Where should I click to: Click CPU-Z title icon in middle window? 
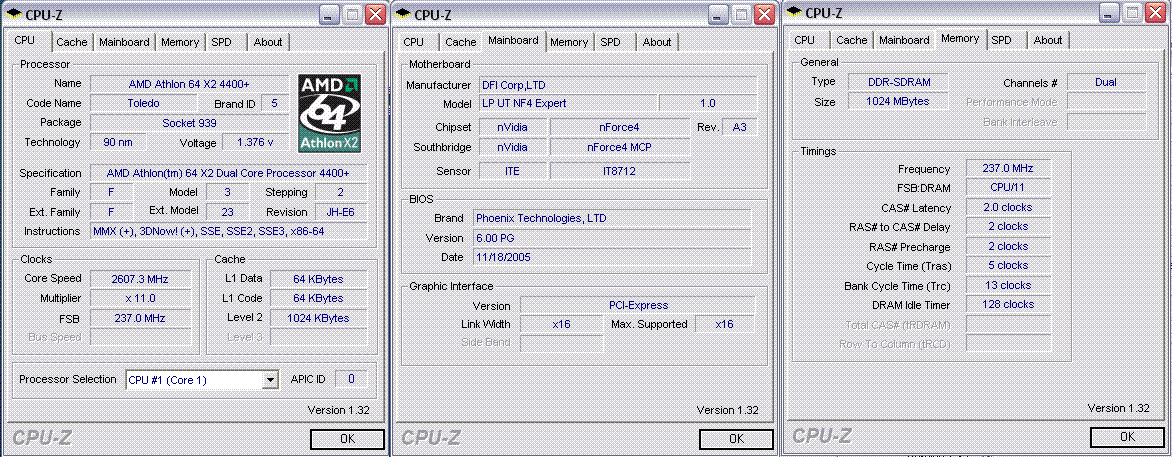tap(402, 13)
